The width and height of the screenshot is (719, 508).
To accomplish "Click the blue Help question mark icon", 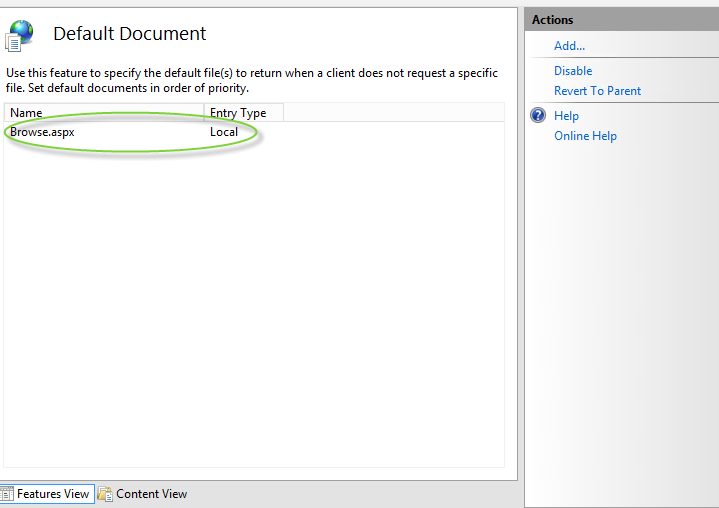I will 536,116.
